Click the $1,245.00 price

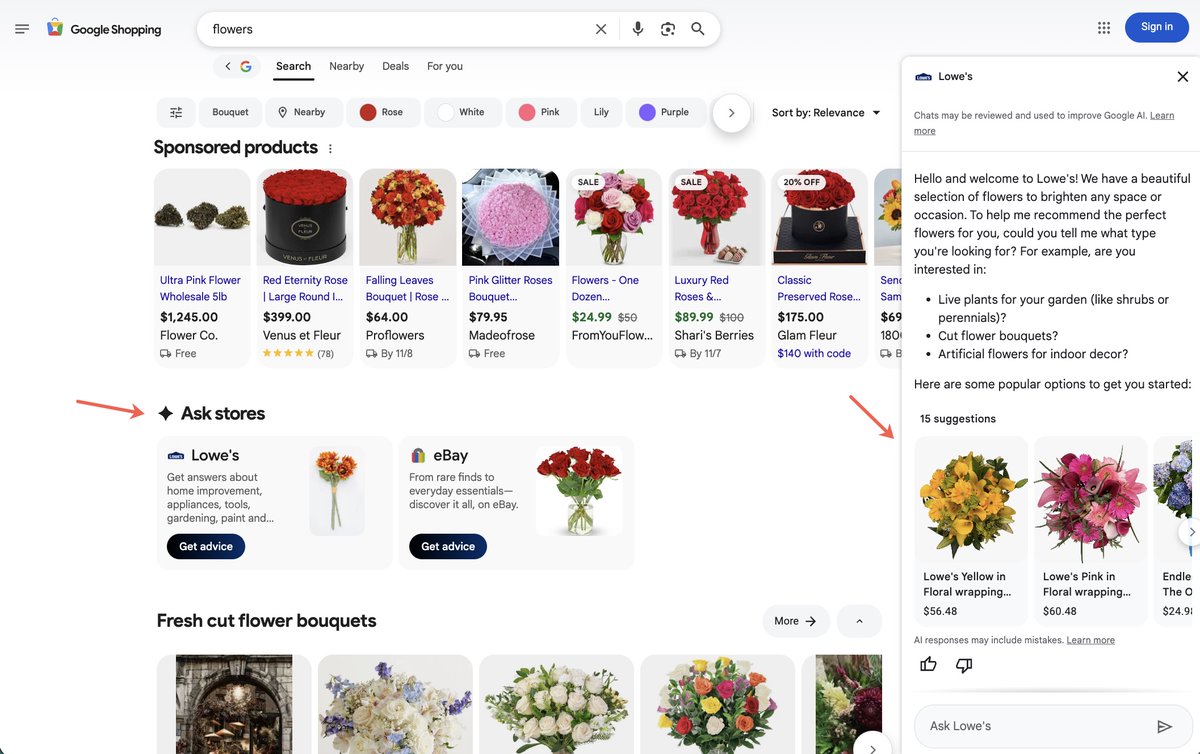click(x=189, y=317)
